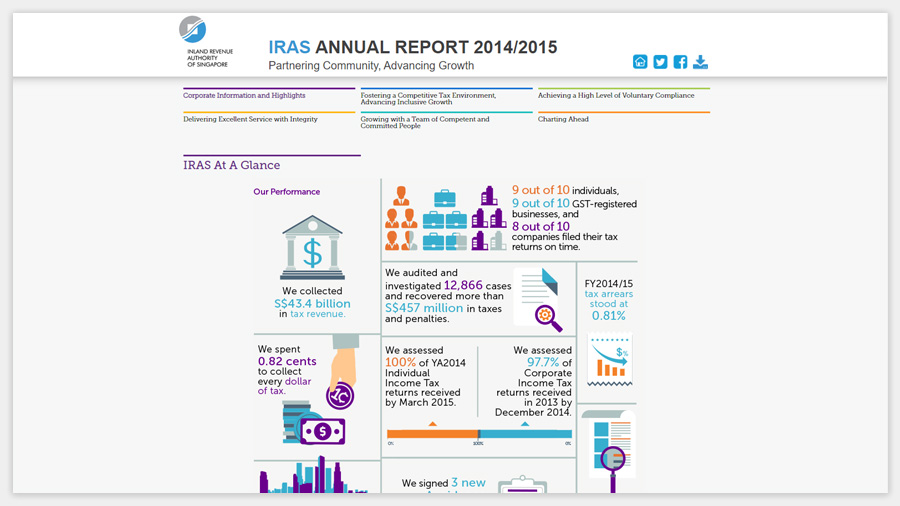Click the Partnering Community, Advancing Growth subtitle
Image resolution: width=900 pixels, height=506 pixels.
coord(371,65)
